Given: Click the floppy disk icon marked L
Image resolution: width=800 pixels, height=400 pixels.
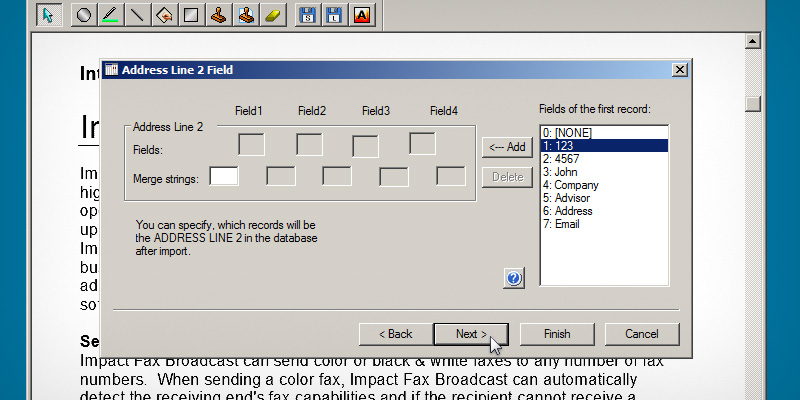Looking at the screenshot, I should [335, 15].
